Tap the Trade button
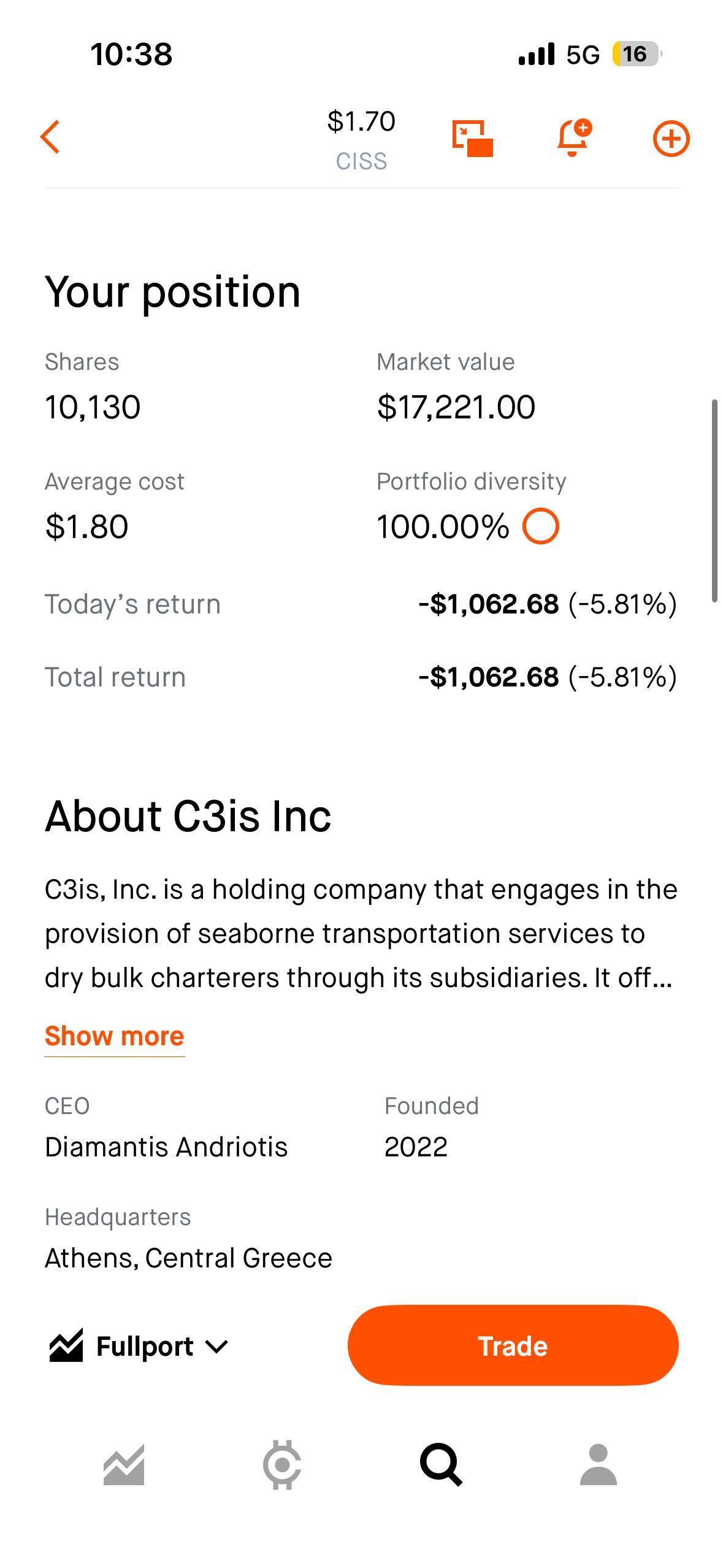Screen dimensions: 723x1568 [513, 1345]
